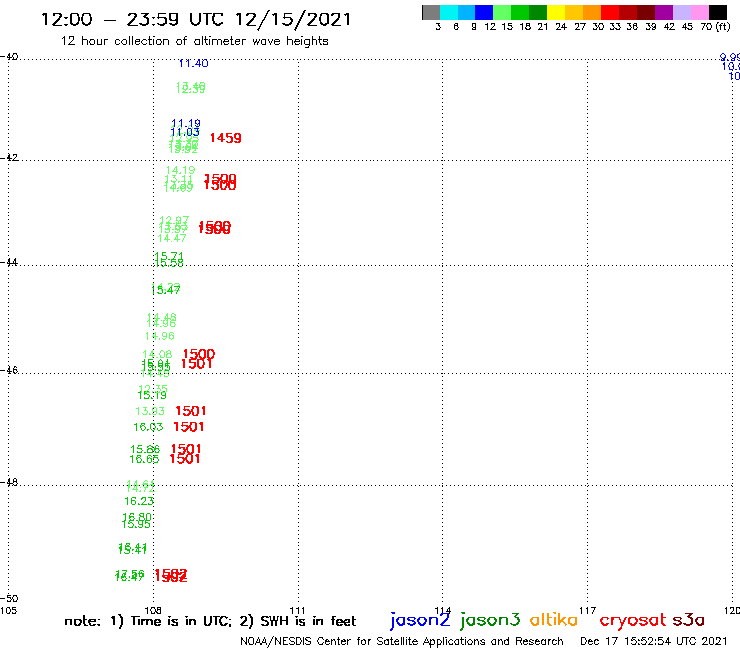
Task: Click the -46 latitude axis label
Action: (9, 370)
